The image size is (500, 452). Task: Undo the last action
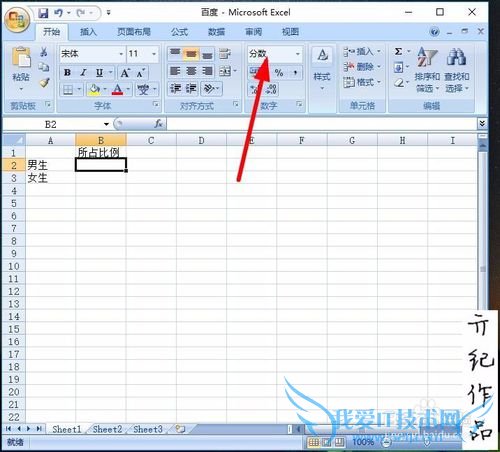[59, 13]
